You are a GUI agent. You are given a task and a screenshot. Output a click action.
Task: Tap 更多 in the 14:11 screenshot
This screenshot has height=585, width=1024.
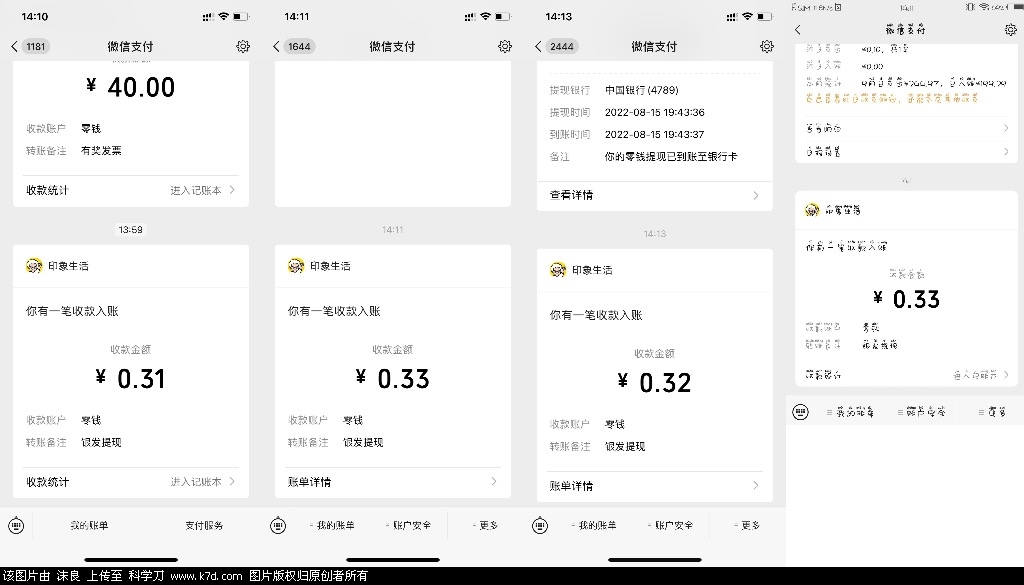486,525
